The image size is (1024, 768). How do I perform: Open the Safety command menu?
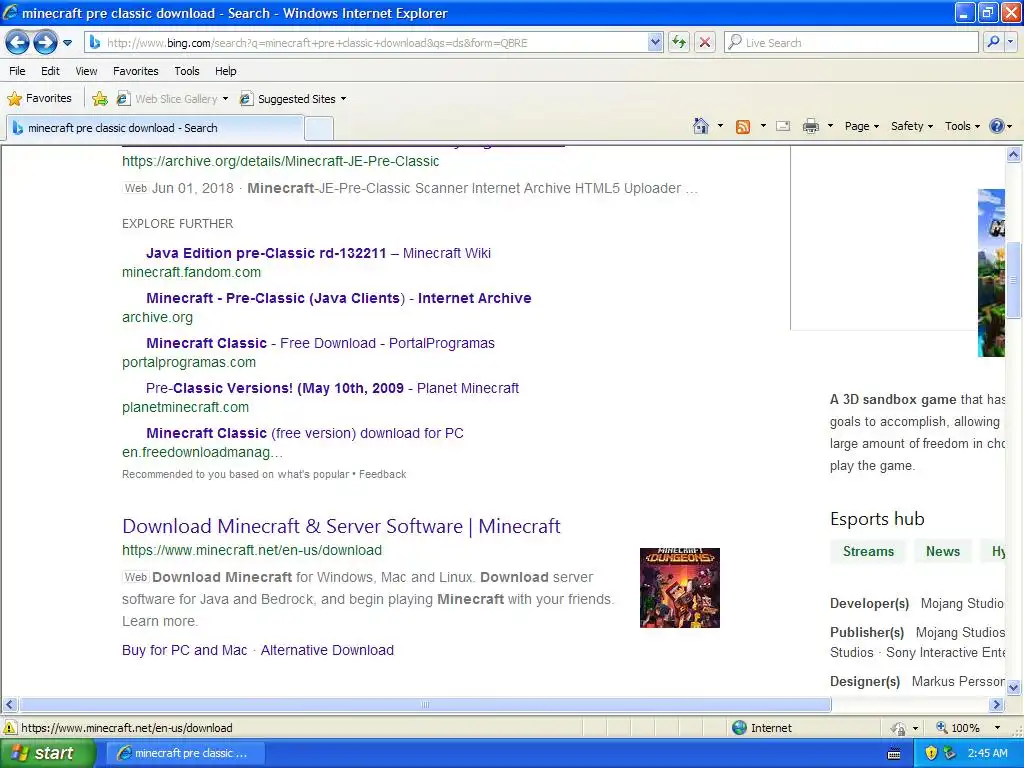(912, 126)
